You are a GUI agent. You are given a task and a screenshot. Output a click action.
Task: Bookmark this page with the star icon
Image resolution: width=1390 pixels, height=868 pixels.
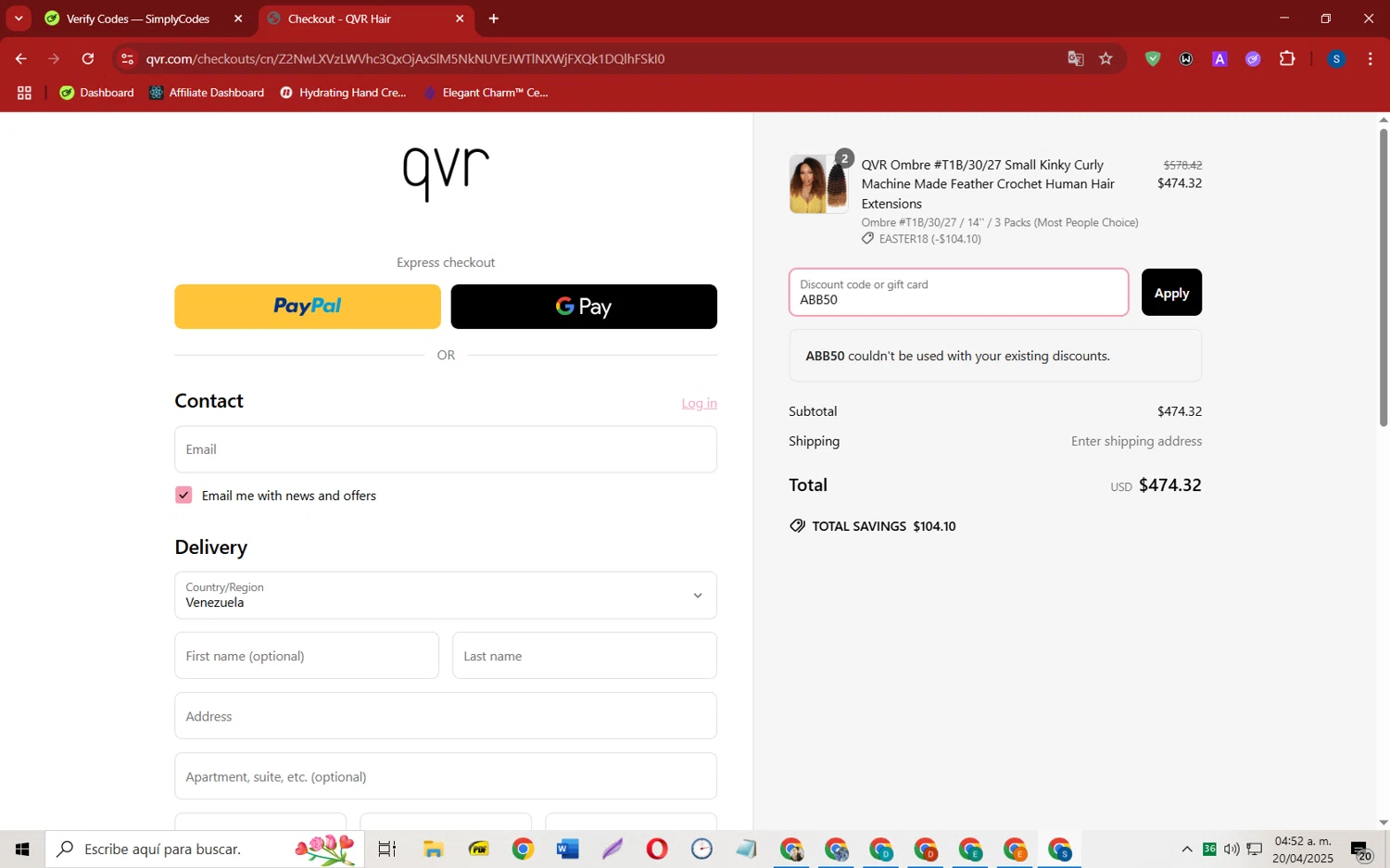click(x=1106, y=58)
